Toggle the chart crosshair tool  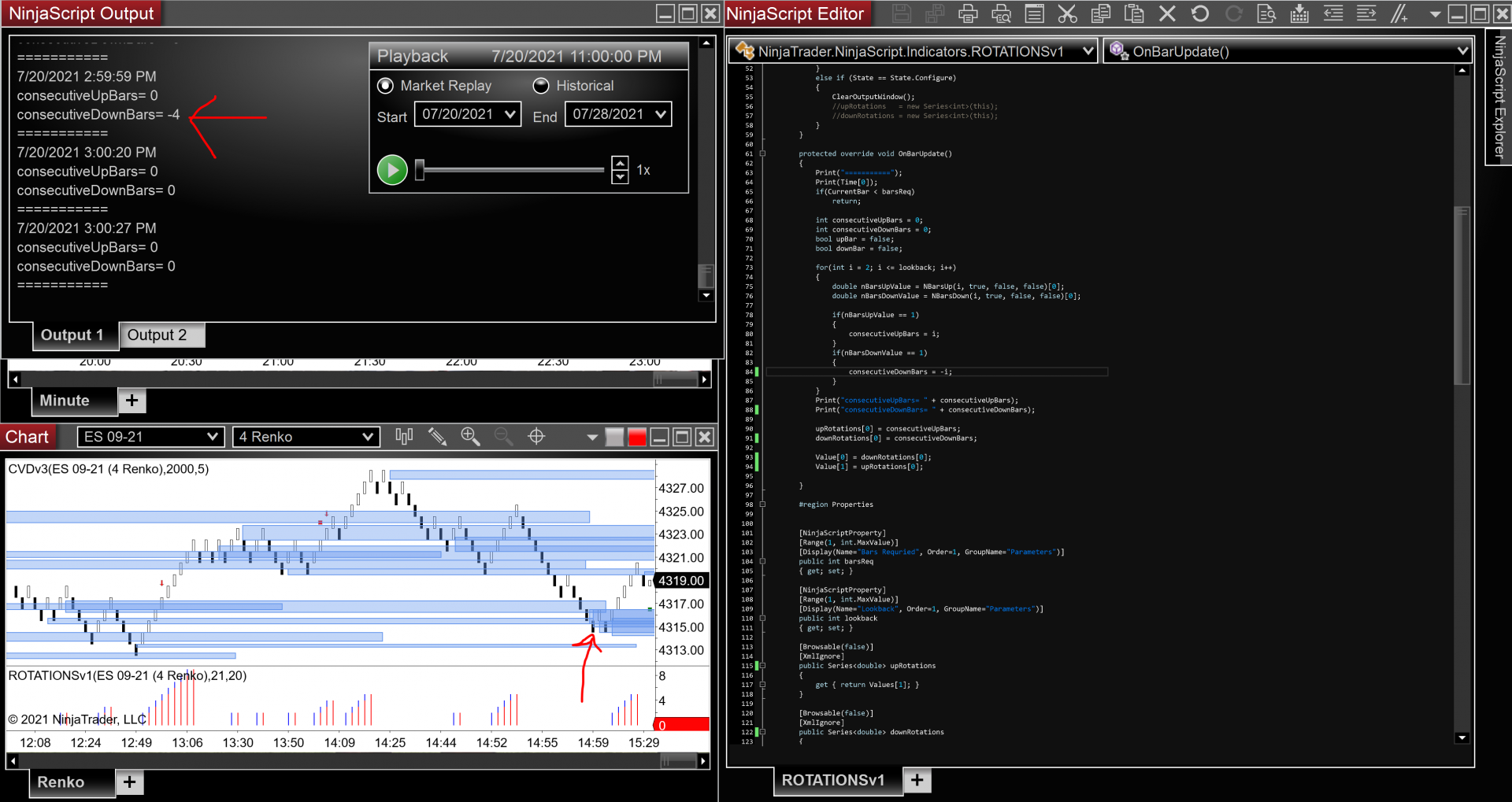point(536,436)
